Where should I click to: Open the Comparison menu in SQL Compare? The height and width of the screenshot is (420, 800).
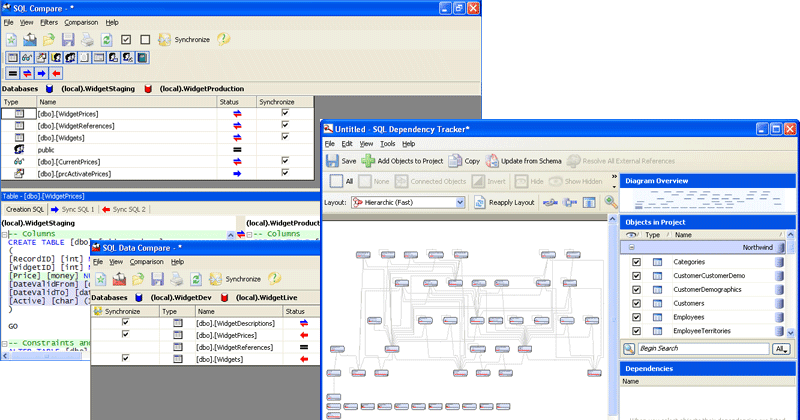[x=81, y=22]
